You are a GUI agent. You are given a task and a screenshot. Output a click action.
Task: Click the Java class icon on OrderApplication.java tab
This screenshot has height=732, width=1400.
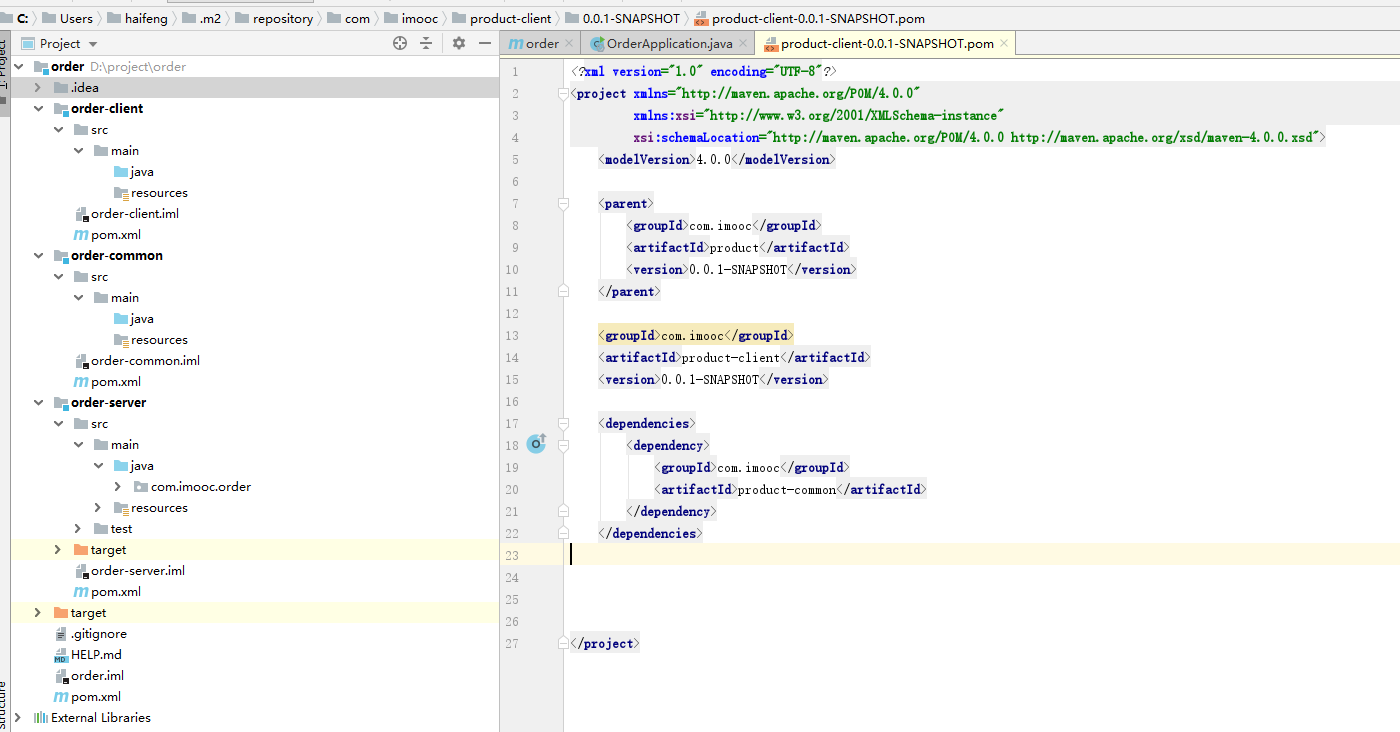pos(598,43)
